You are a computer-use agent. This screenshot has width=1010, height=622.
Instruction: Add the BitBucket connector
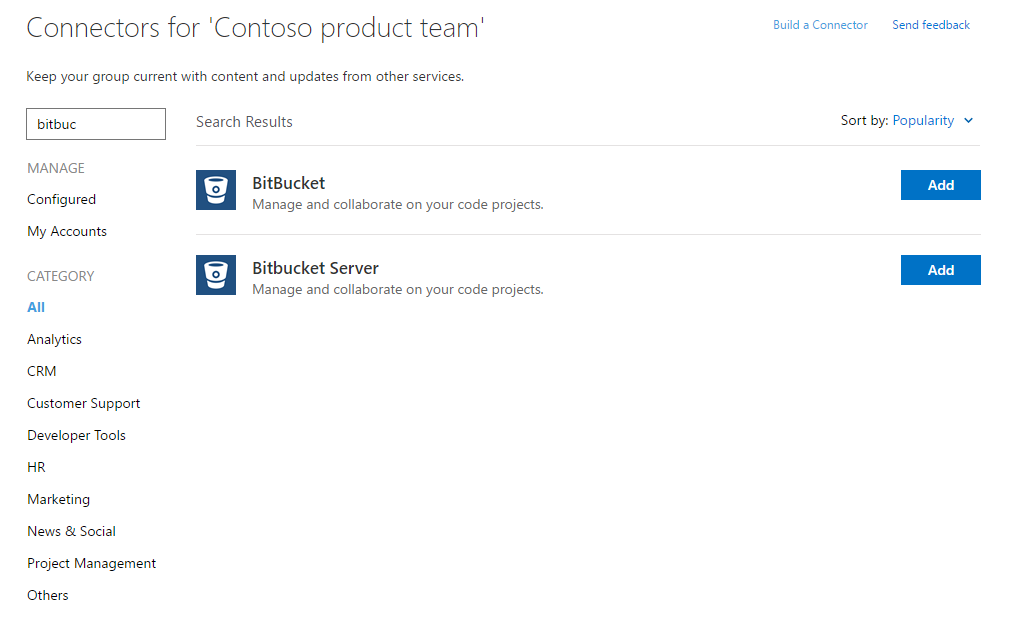tap(940, 185)
